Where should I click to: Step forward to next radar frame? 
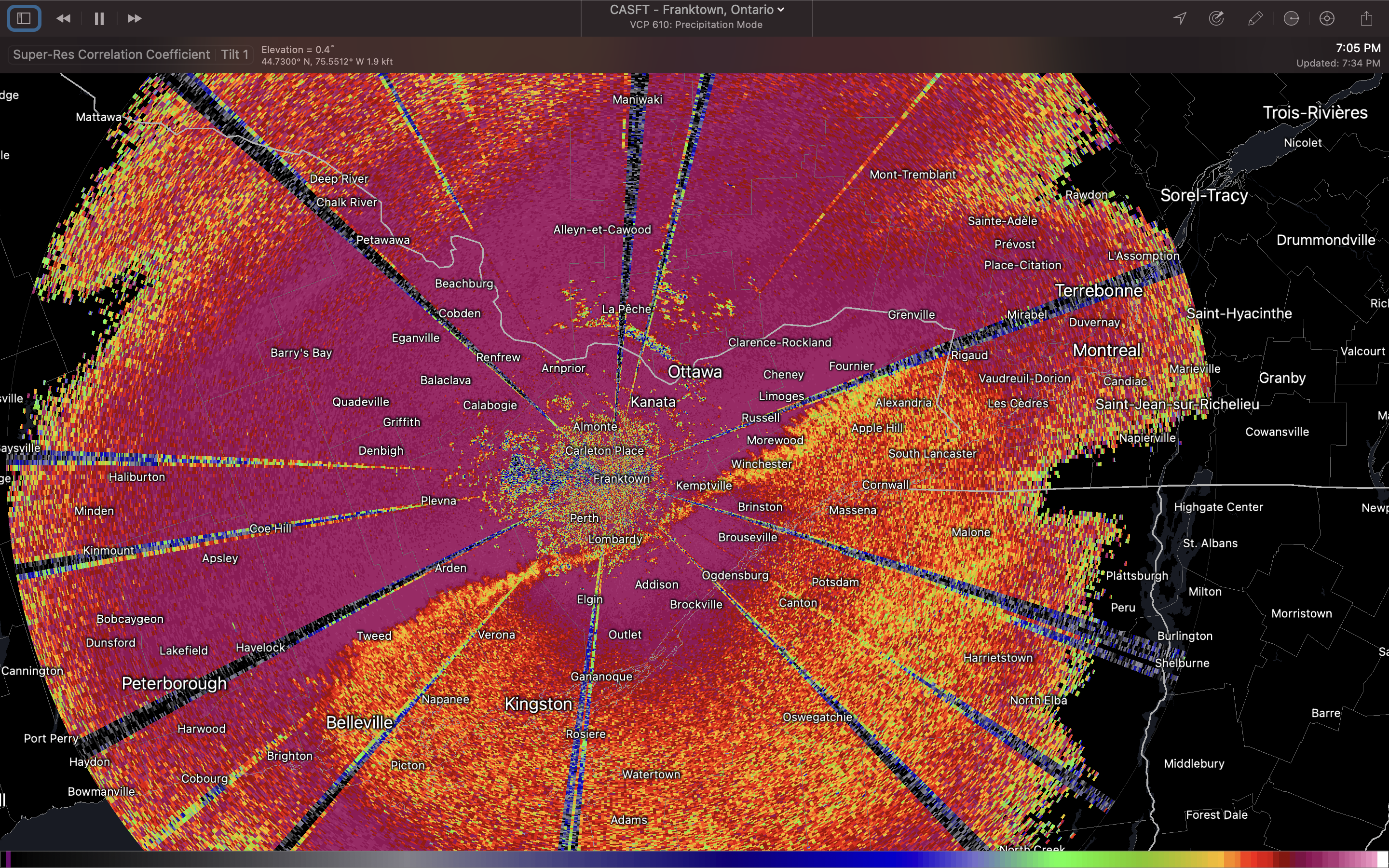134,18
